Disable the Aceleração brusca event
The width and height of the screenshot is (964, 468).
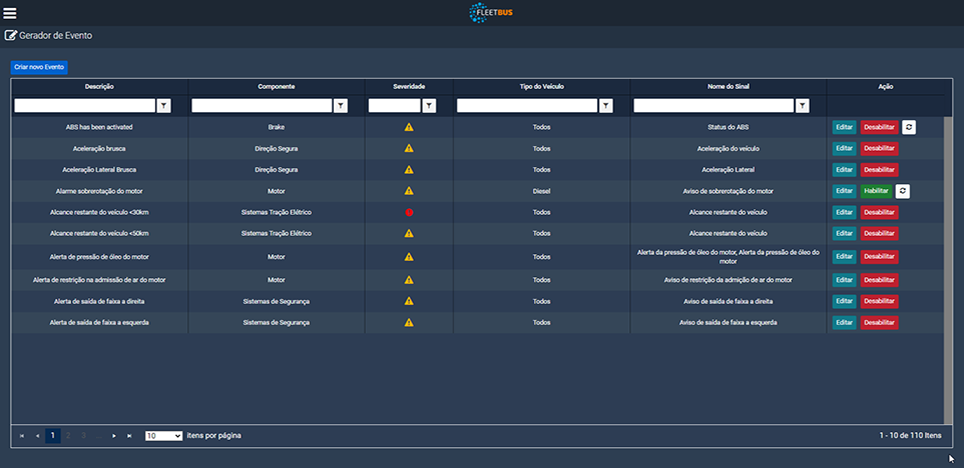[879, 148]
